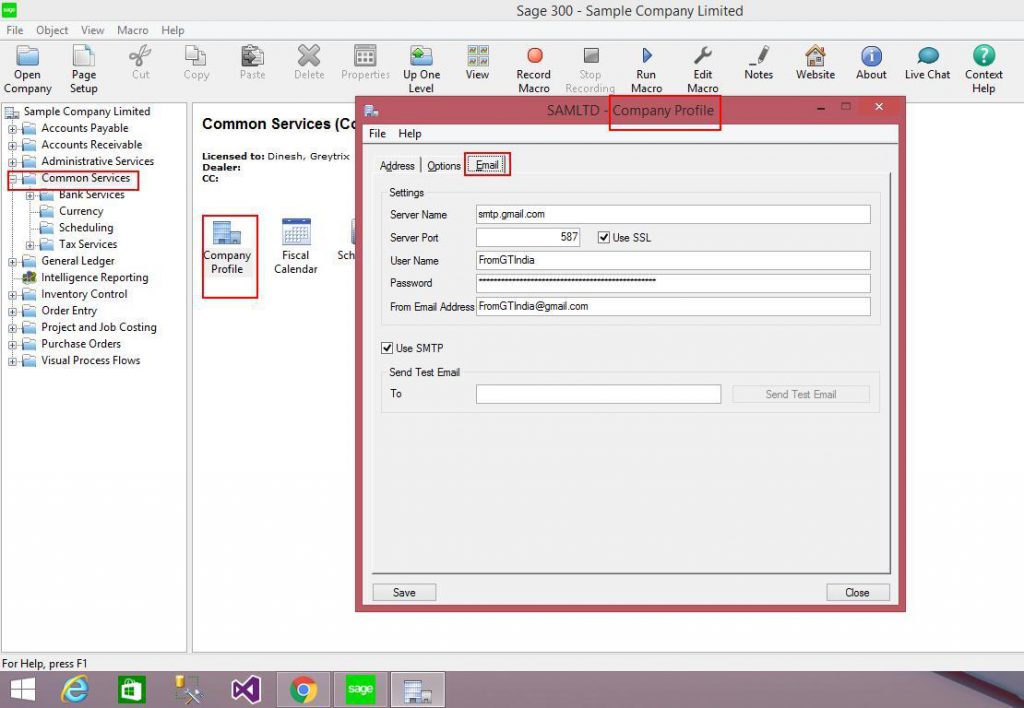Open the Macro menu

pyautogui.click(x=133, y=30)
